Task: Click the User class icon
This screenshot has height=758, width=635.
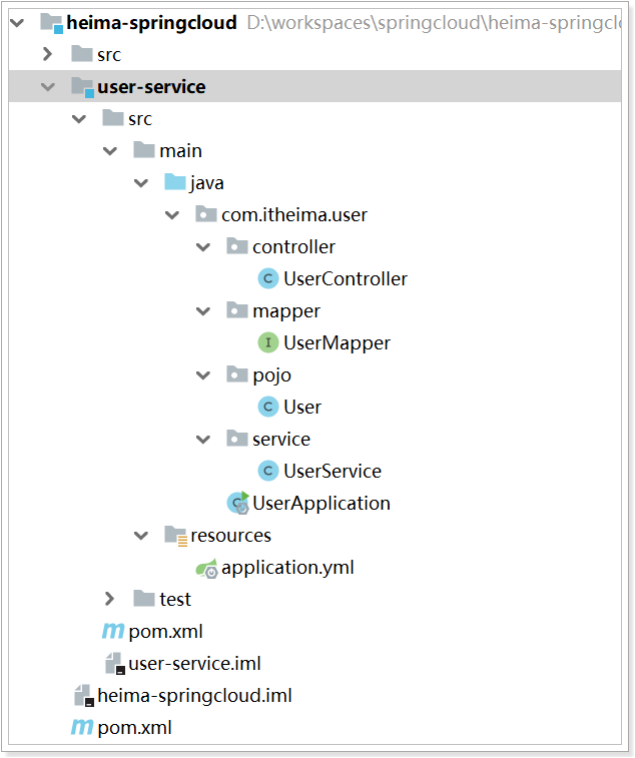Action: [x=267, y=407]
